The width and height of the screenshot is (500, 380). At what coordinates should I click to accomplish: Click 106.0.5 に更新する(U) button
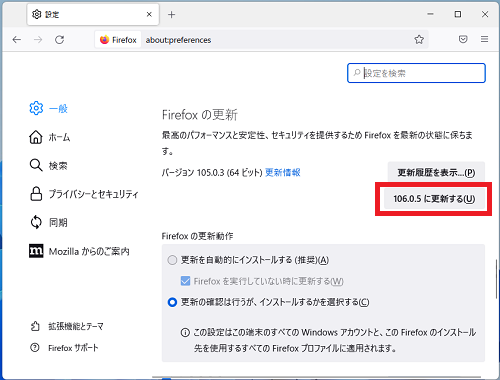(434, 199)
